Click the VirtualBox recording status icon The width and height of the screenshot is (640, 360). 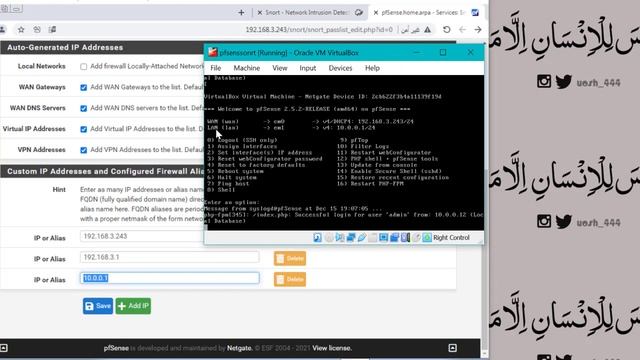394,238
